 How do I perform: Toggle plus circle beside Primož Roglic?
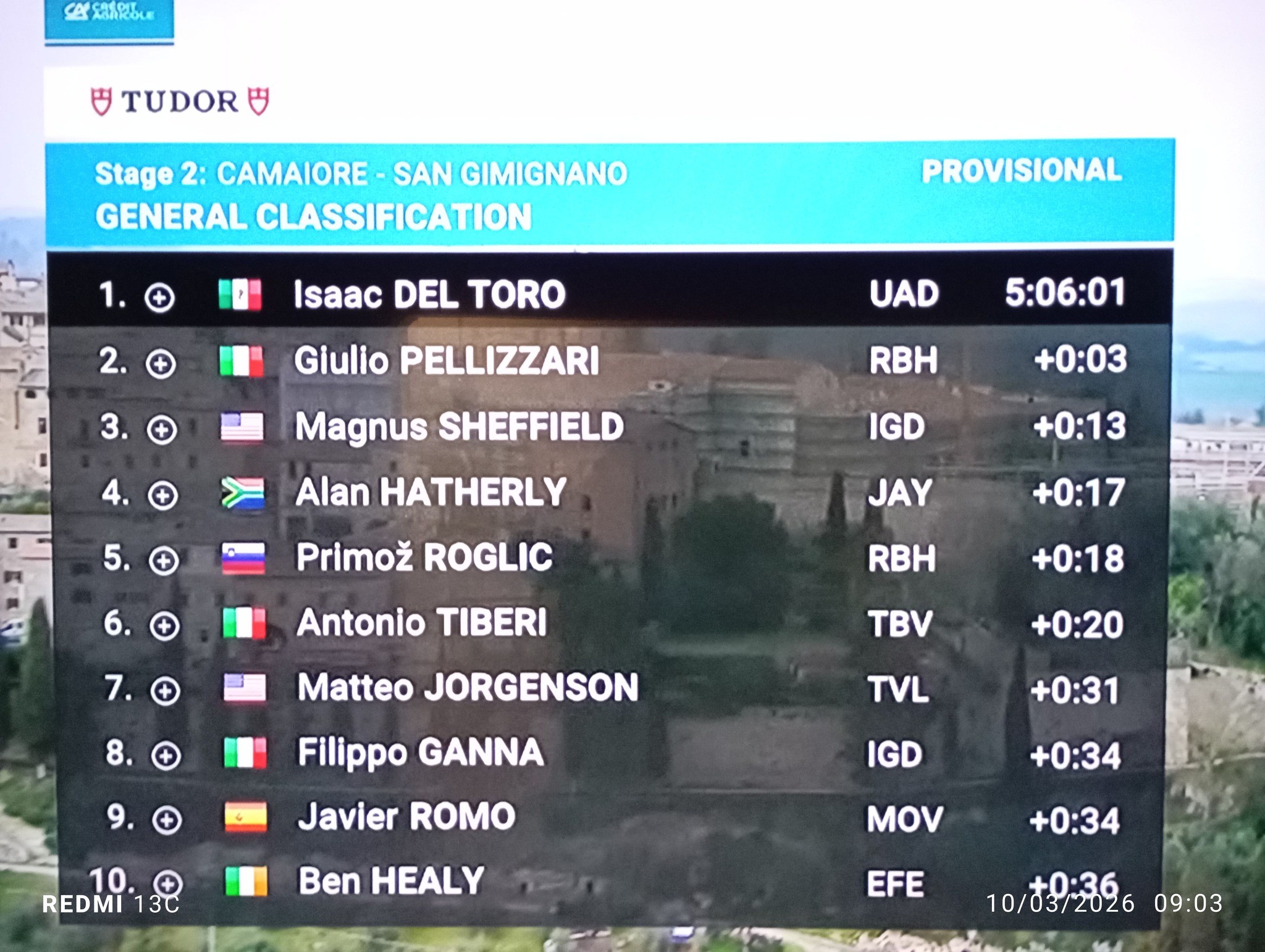coord(164,561)
